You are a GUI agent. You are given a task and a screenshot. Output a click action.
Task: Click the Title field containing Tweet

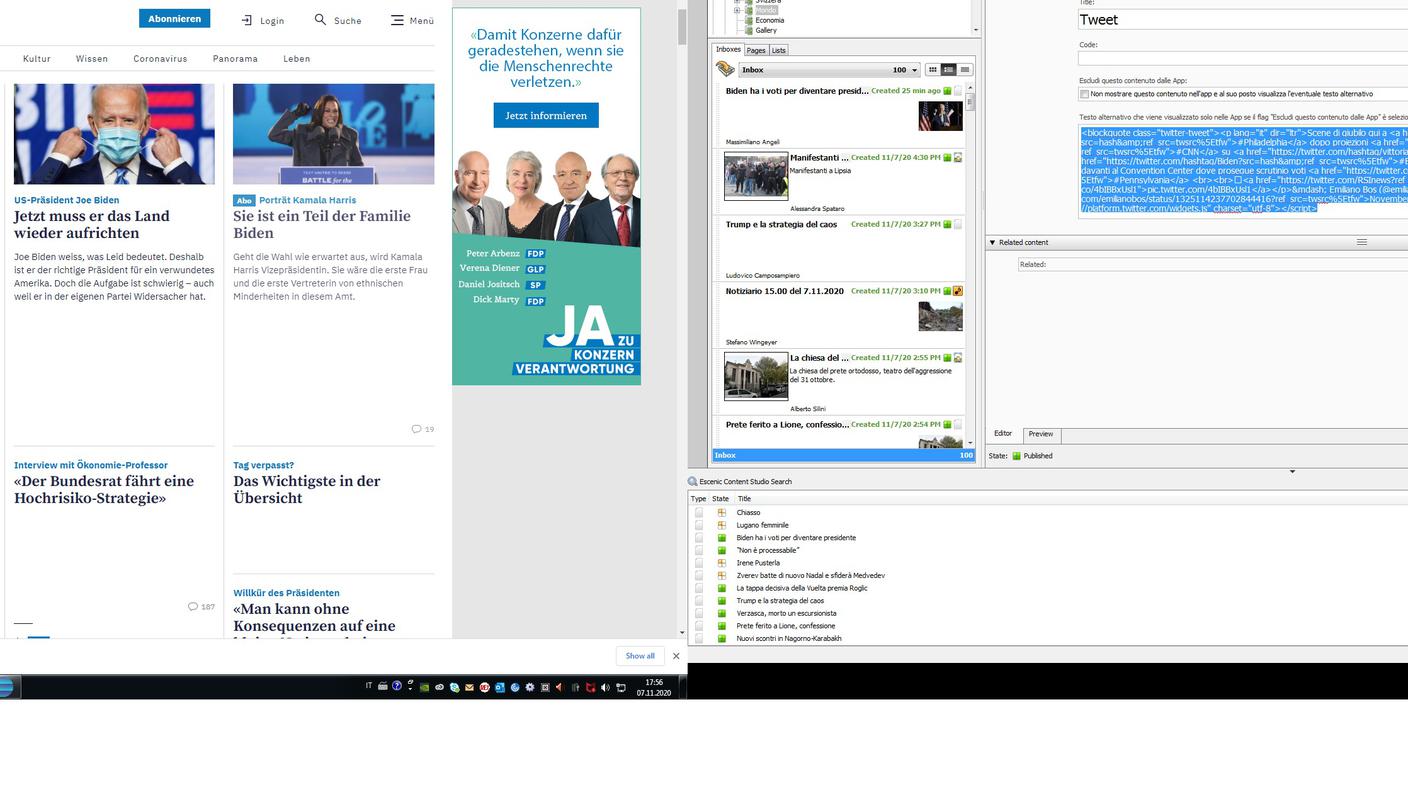tap(1243, 19)
